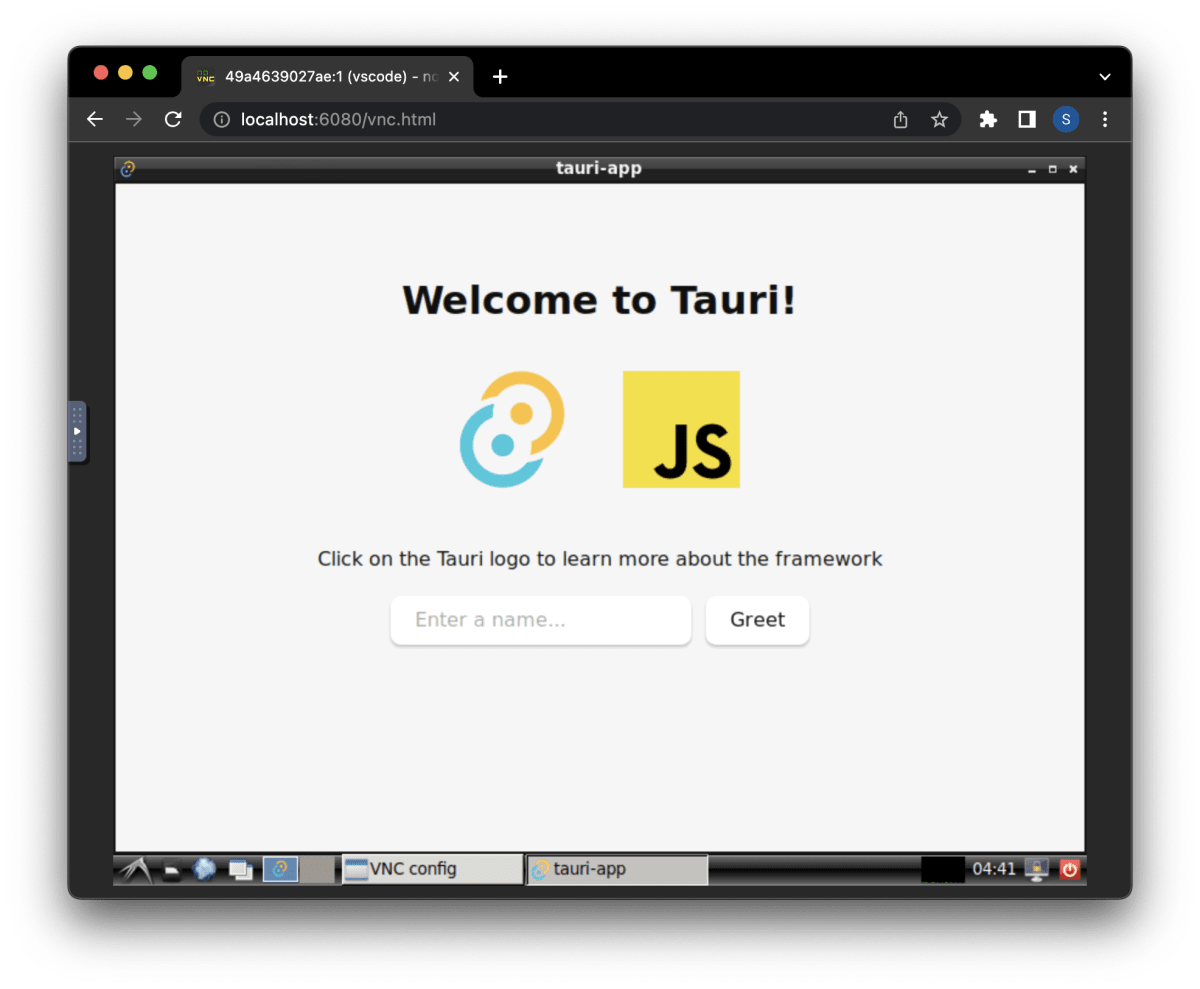View site information icon in address bar

(222, 120)
